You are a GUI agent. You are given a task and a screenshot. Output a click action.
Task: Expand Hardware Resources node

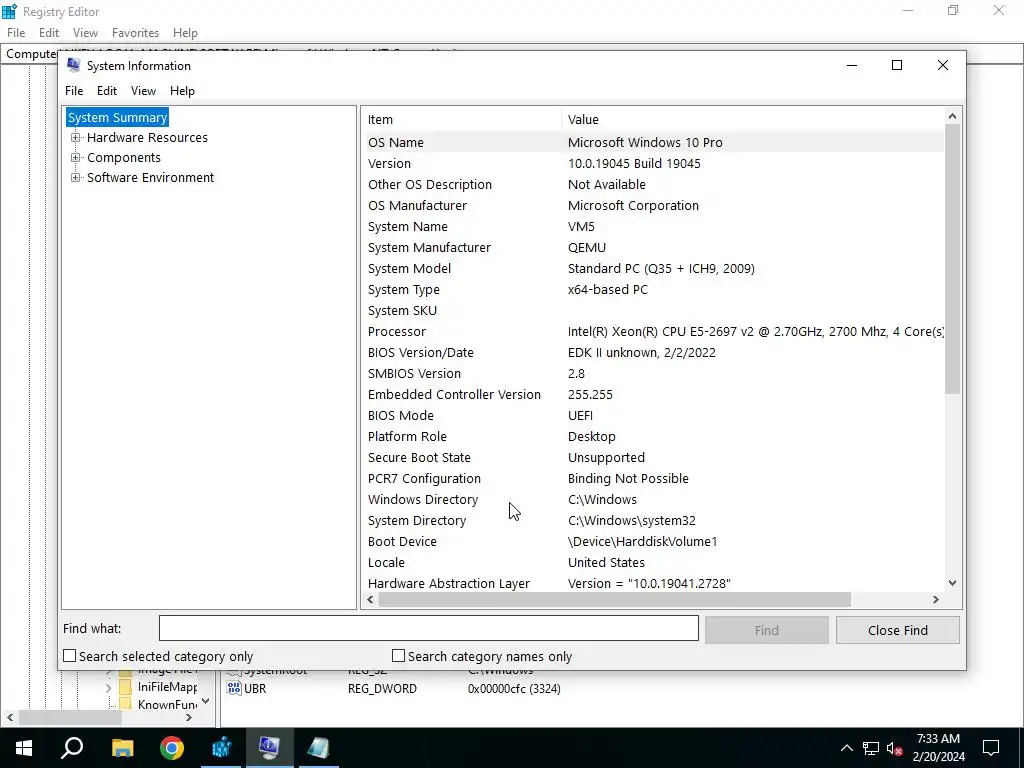(76, 138)
